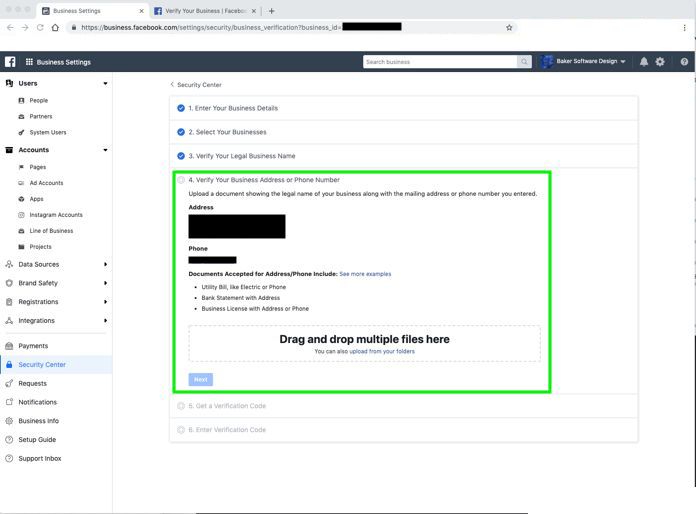The image size is (696, 514).
Task: Open the browser three-dot menu
Action: (x=684, y=28)
